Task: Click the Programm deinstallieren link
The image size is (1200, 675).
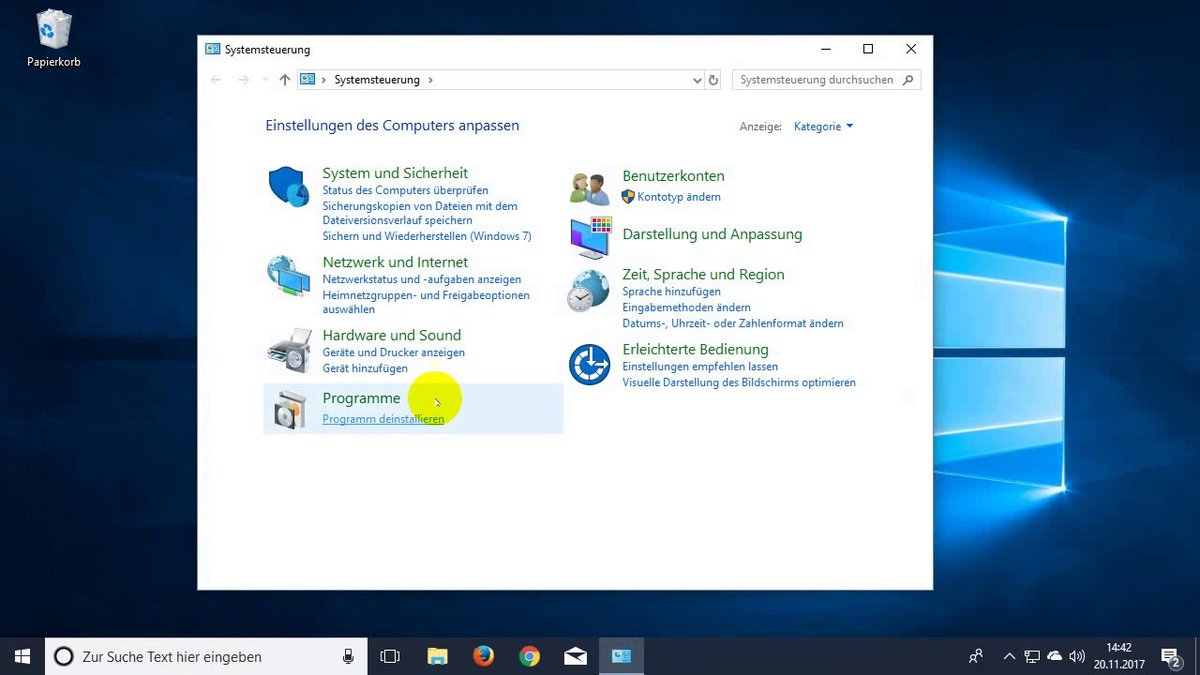Action: click(383, 418)
